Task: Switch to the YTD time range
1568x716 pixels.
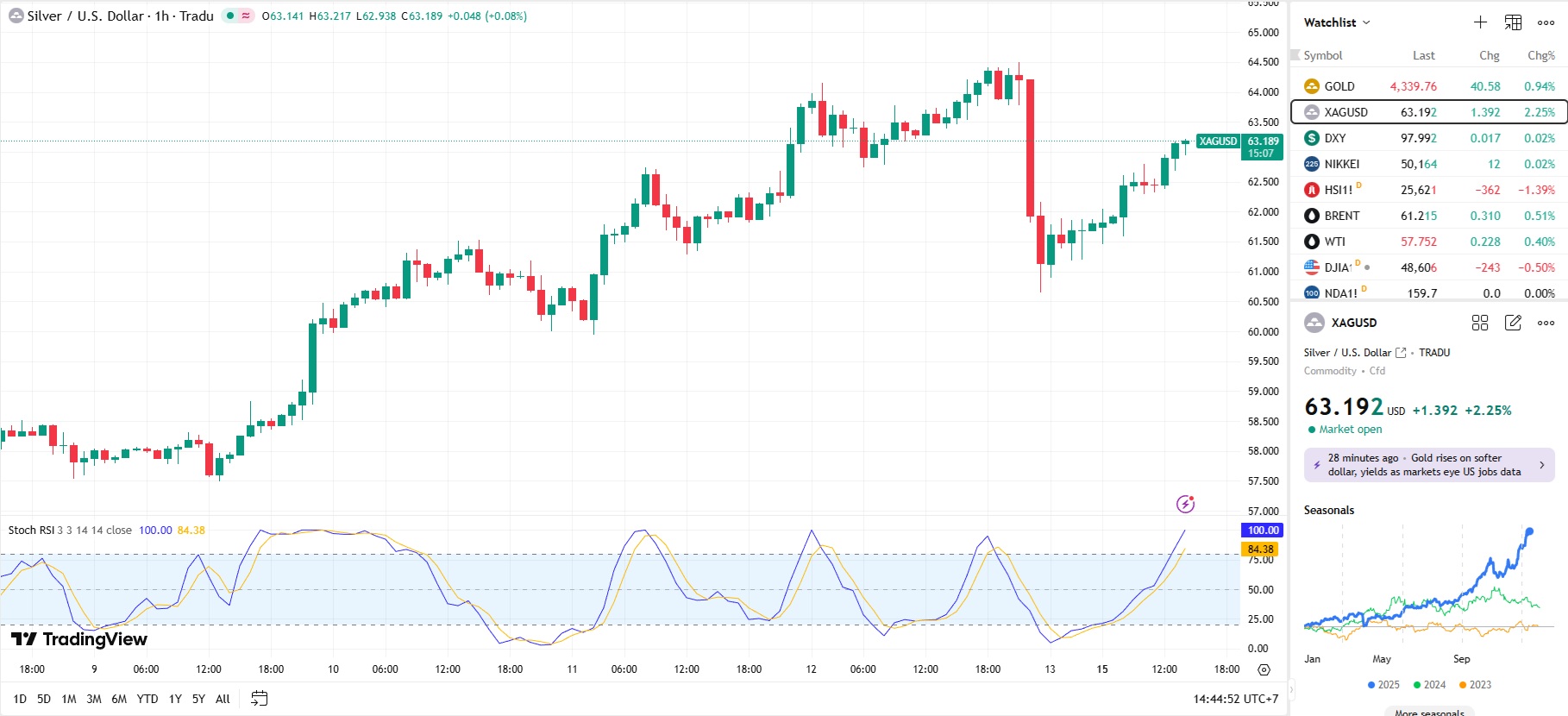Action: point(147,699)
